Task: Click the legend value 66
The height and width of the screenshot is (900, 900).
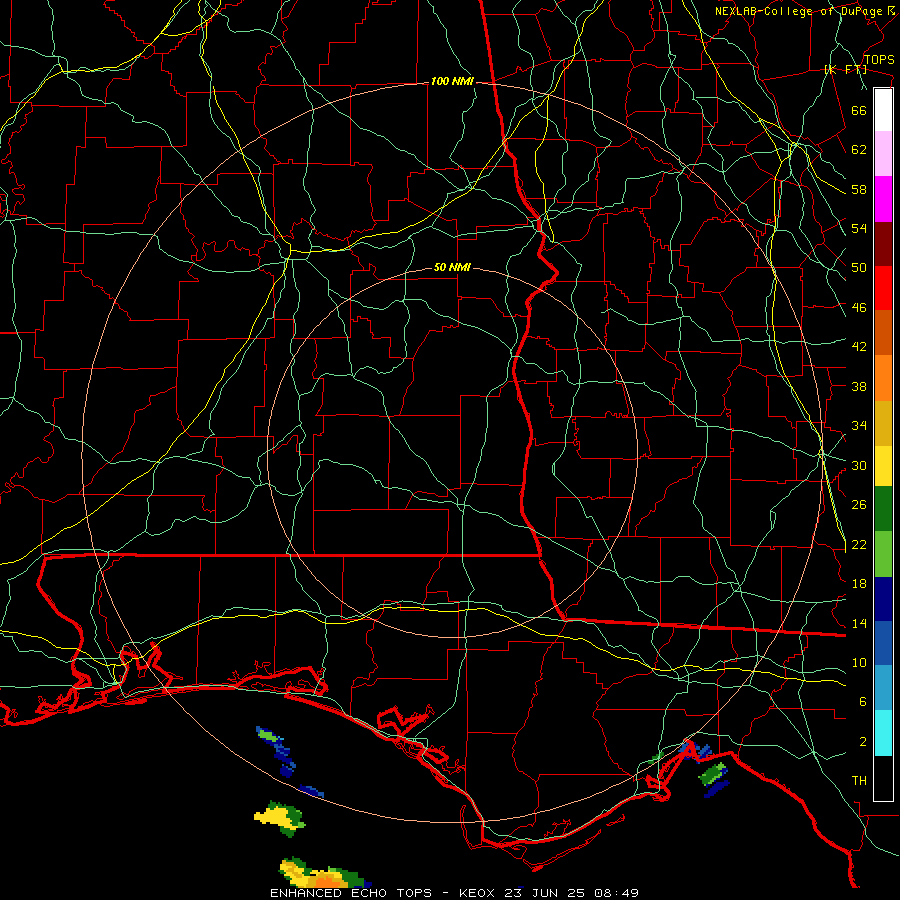Action: pos(859,110)
